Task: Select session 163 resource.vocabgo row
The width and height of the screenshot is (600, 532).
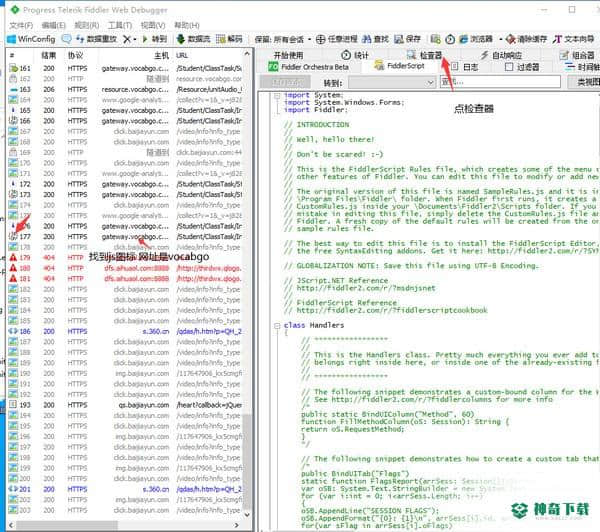Action: coord(126,89)
